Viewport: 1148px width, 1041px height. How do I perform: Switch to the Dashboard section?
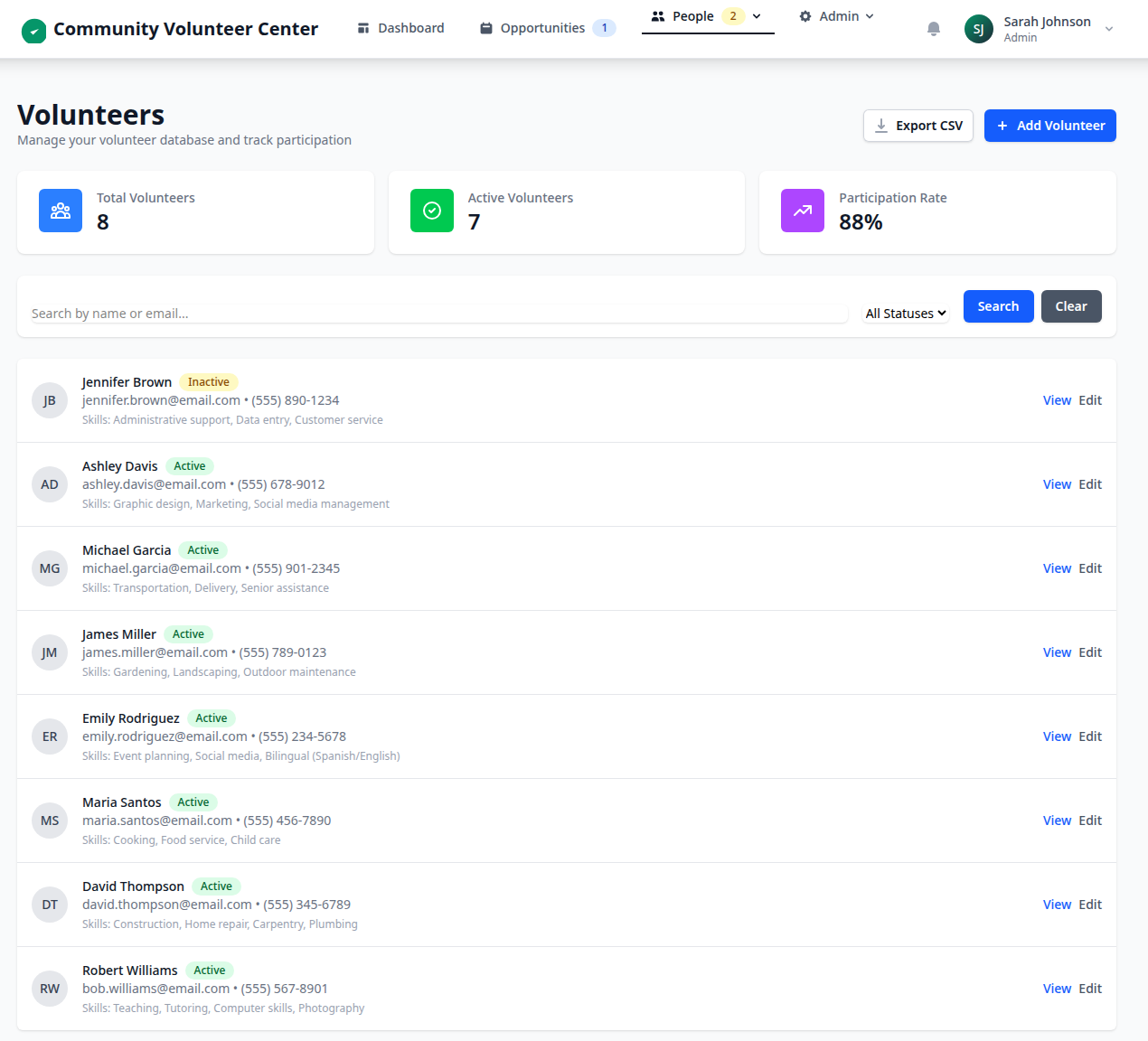(400, 28)
